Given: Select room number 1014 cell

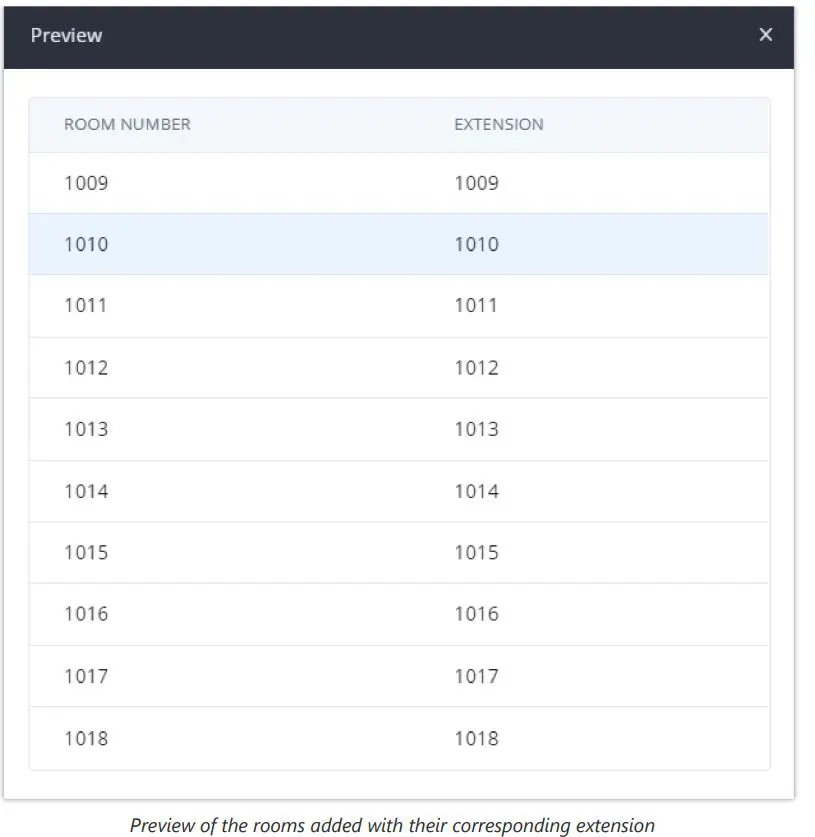Looking at the screenshot, I should coord(86,492).
